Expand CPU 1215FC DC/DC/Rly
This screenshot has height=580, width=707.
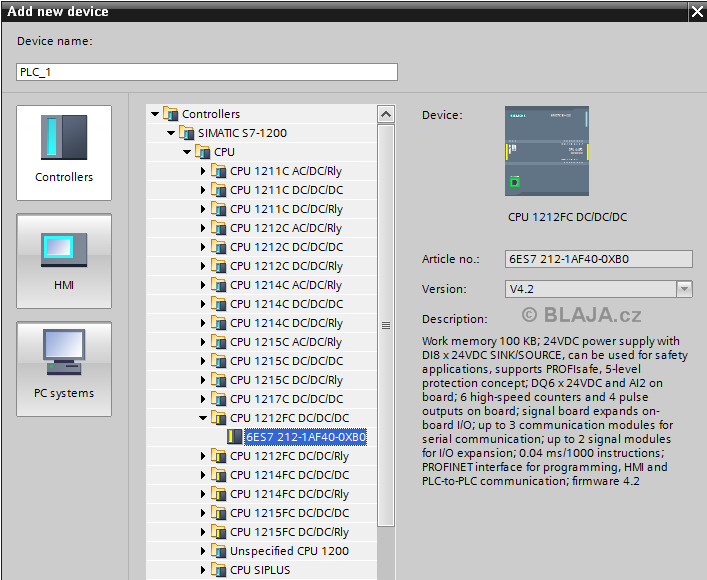(x=202, y=532)
